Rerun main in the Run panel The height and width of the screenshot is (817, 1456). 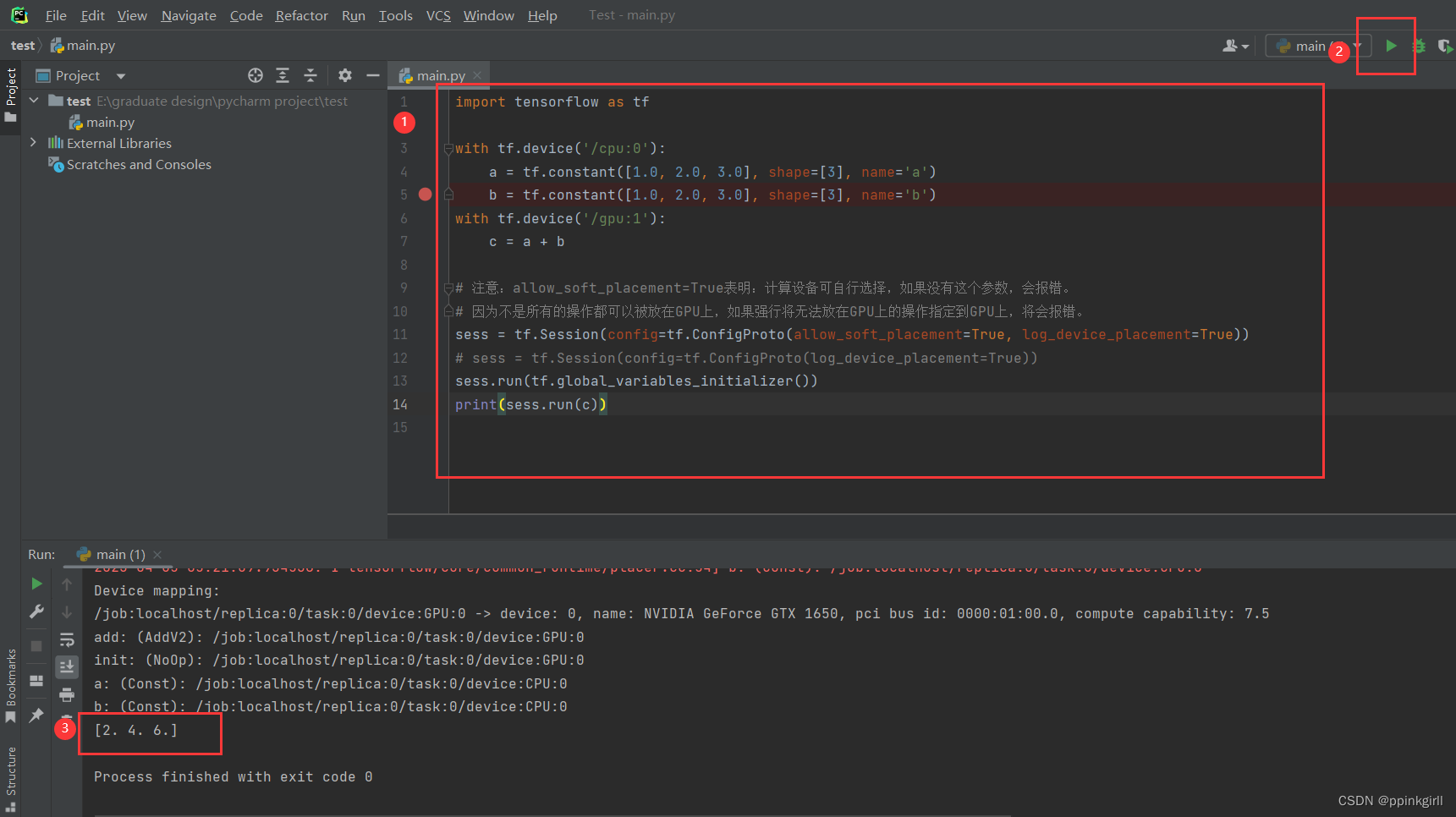(36, 584)
